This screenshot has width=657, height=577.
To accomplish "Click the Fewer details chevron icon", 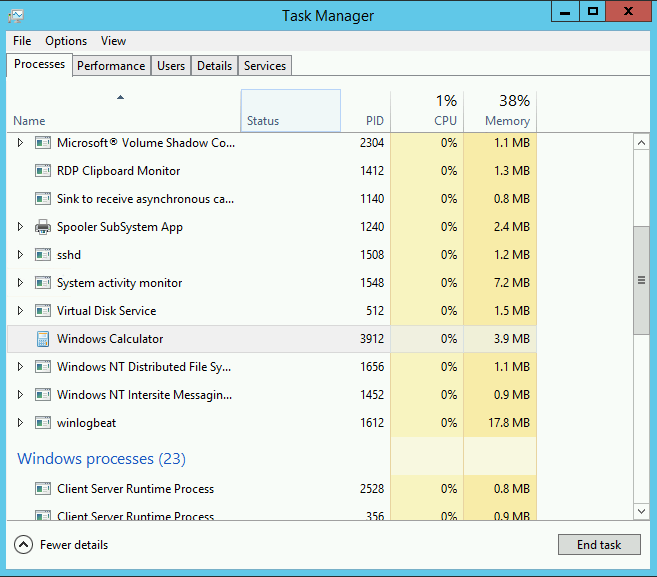I will (x=23, y=545).
